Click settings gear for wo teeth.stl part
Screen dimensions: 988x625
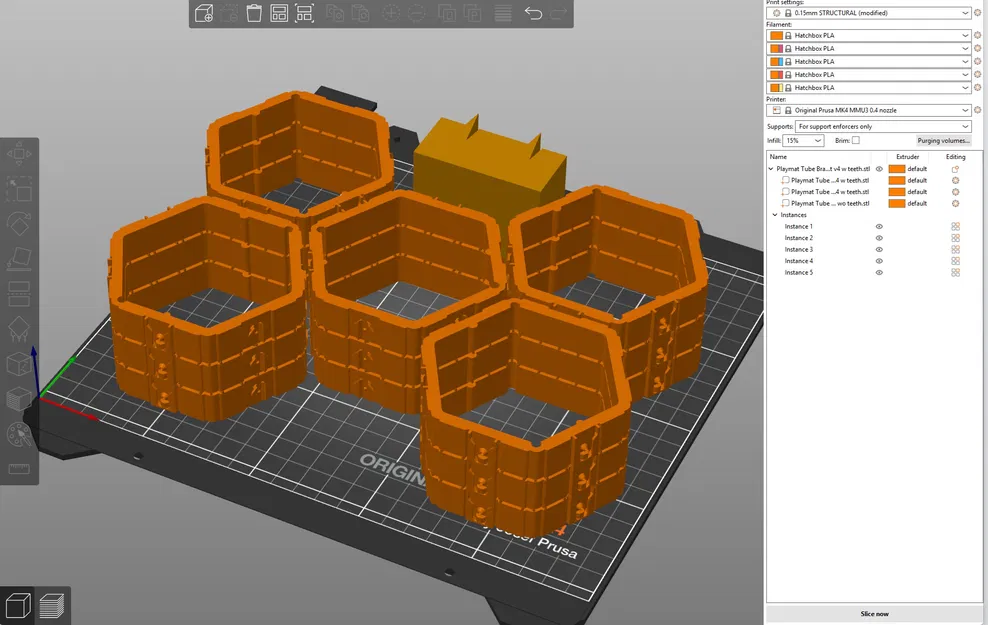(955, 204)
